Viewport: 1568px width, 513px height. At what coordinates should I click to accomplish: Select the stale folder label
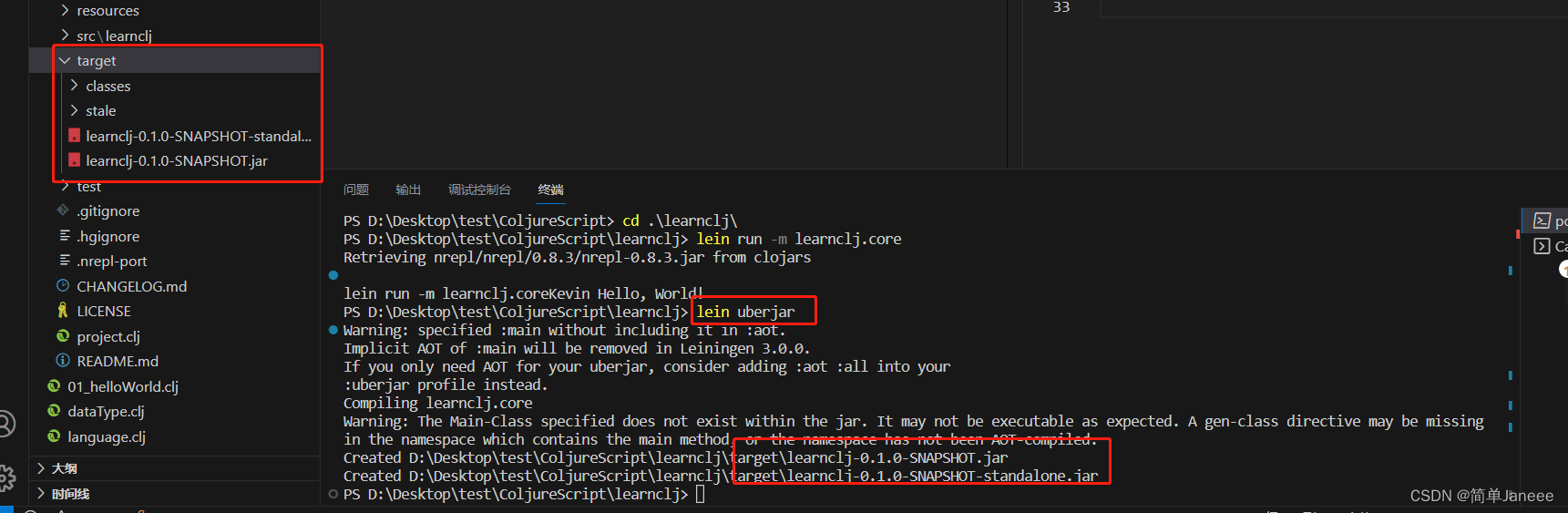click(x=101, y=110)
